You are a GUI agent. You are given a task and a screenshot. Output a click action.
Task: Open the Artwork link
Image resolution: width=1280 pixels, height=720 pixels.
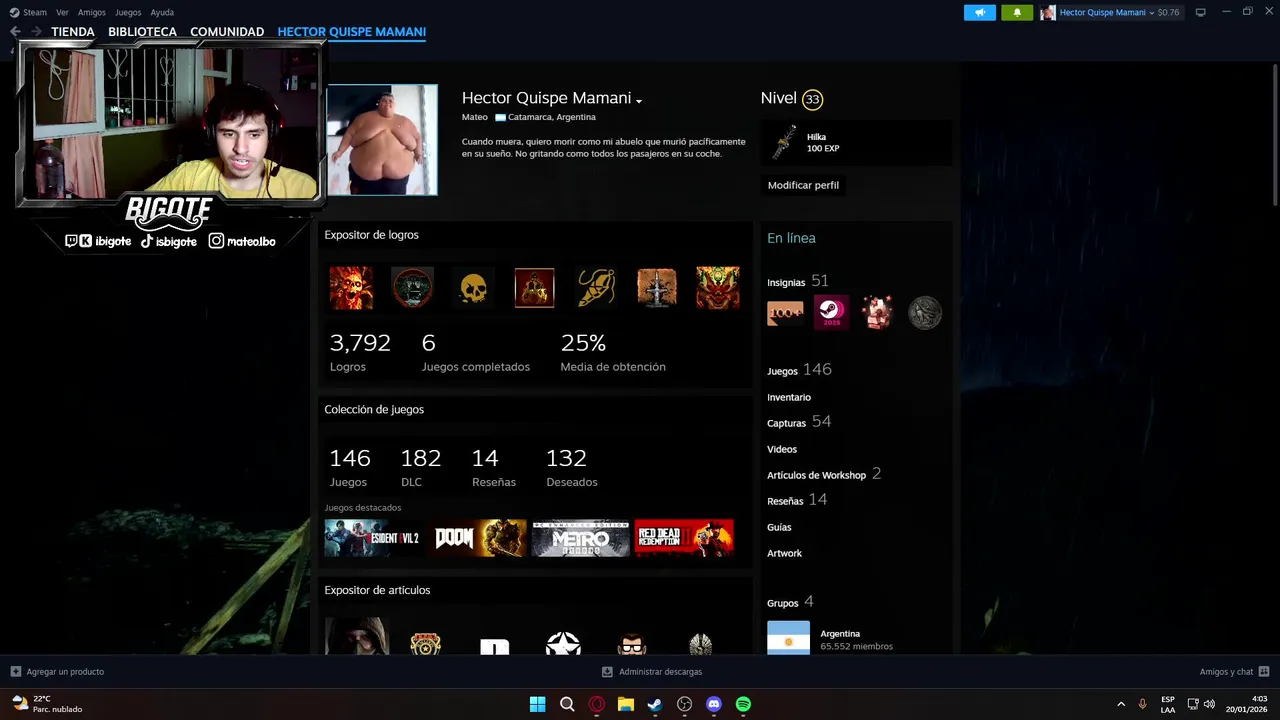pos(784,553)
